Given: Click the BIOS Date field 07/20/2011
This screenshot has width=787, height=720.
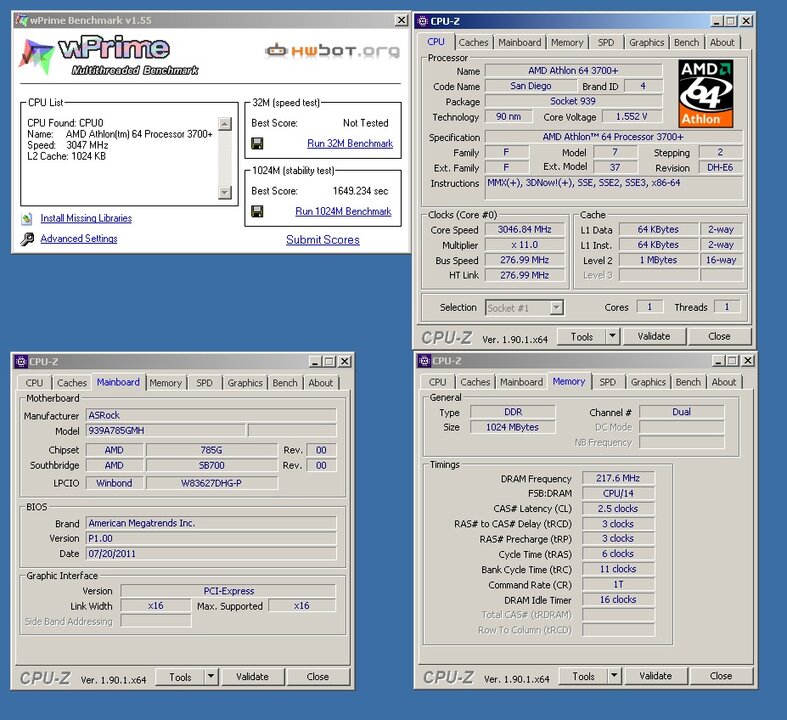Looking at the screenshot, I should coord(211,553).
